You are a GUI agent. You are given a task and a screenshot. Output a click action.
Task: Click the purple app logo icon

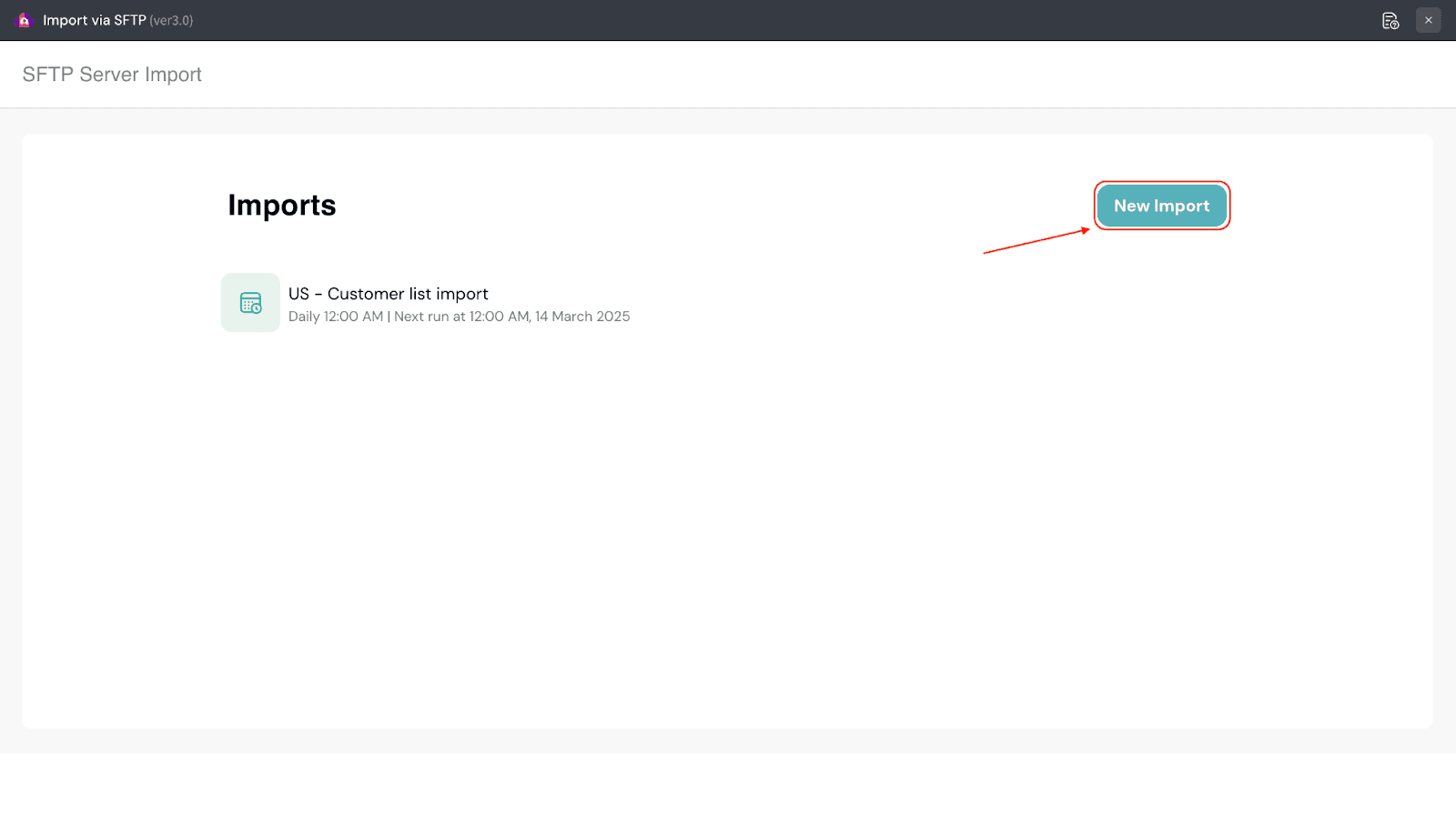click(24, 20)
